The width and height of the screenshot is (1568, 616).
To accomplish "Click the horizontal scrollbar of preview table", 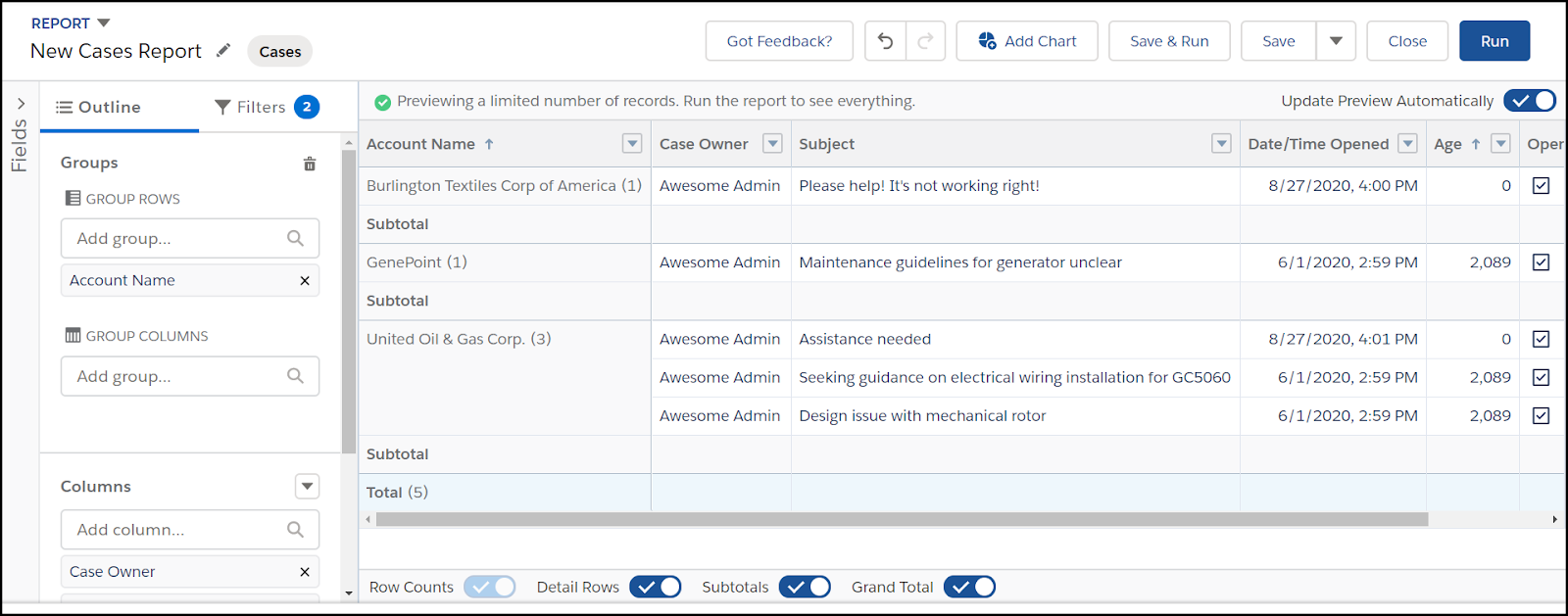I will [902, 519].
